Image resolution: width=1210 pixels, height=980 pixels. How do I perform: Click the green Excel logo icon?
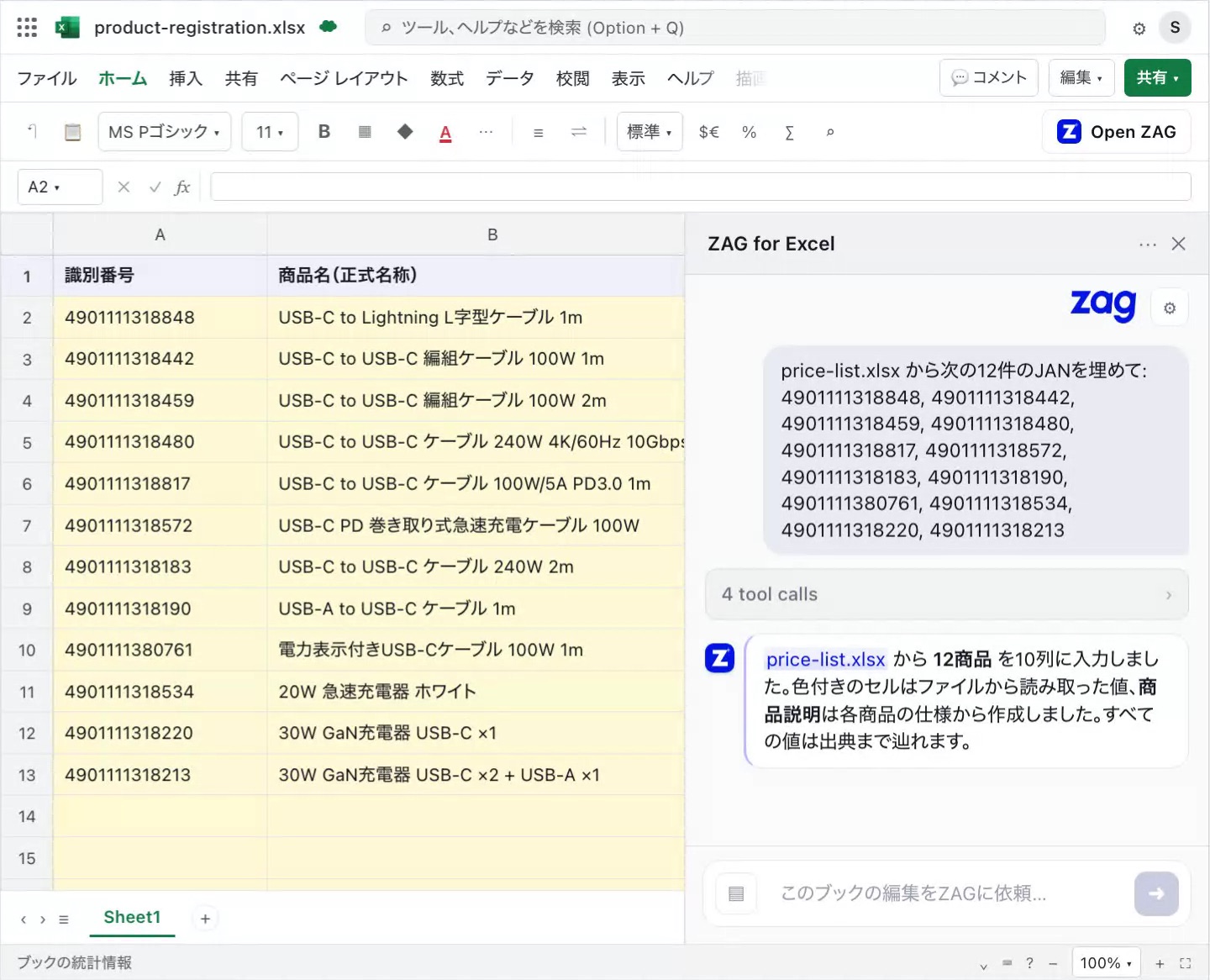(67, 28)
